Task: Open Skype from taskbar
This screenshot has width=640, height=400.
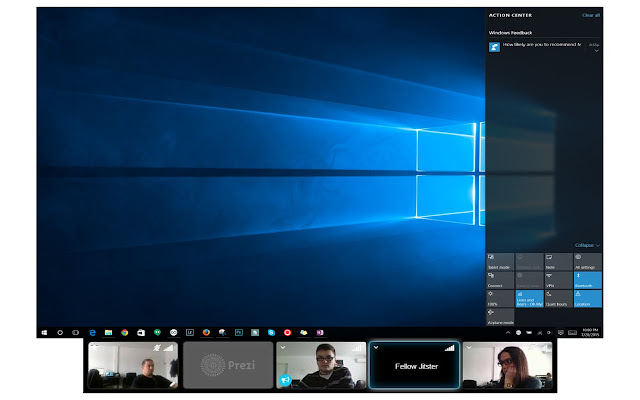Action: pos(271,333)
